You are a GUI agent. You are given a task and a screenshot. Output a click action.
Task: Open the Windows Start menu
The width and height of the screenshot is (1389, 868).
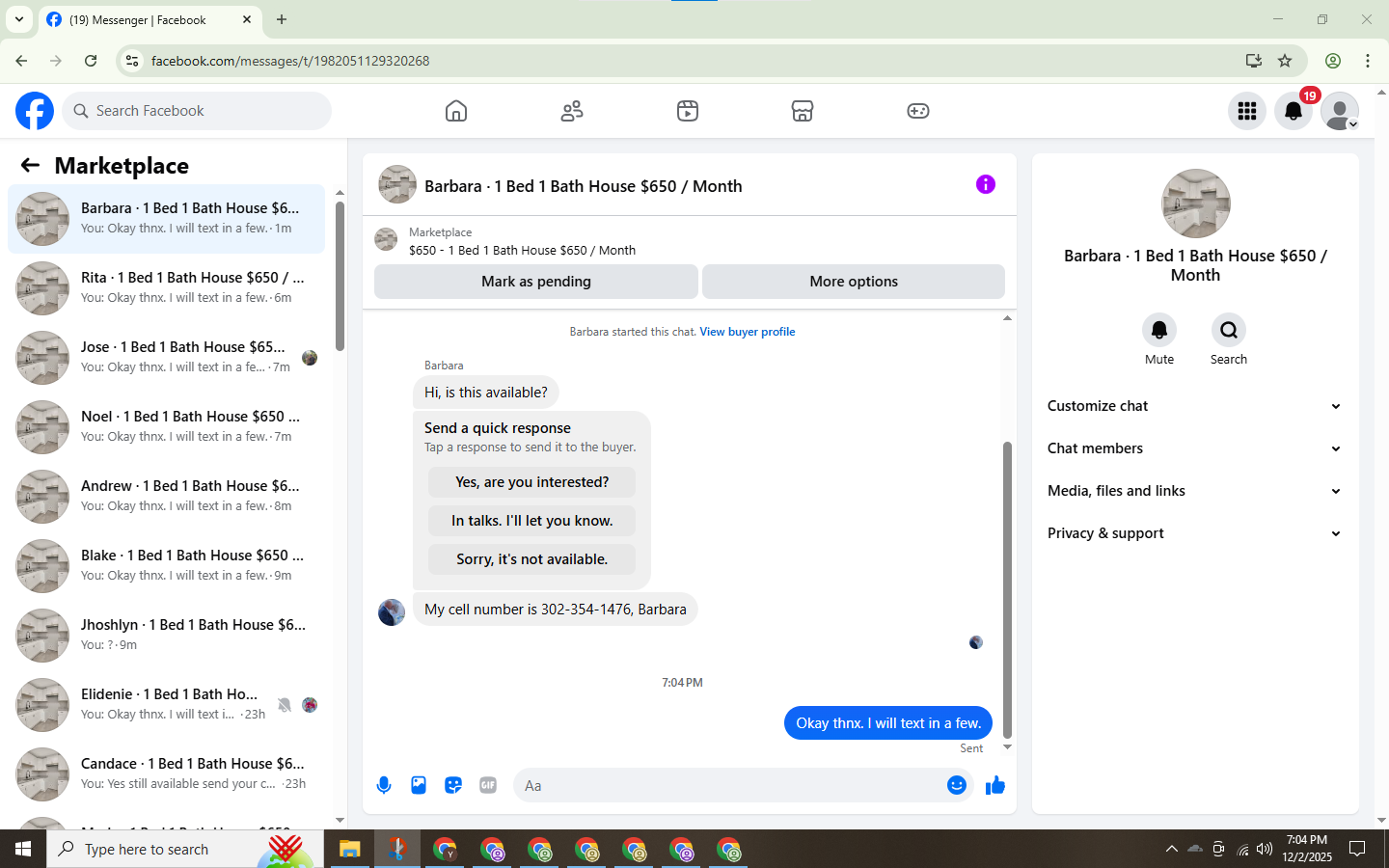pos(23,849)
